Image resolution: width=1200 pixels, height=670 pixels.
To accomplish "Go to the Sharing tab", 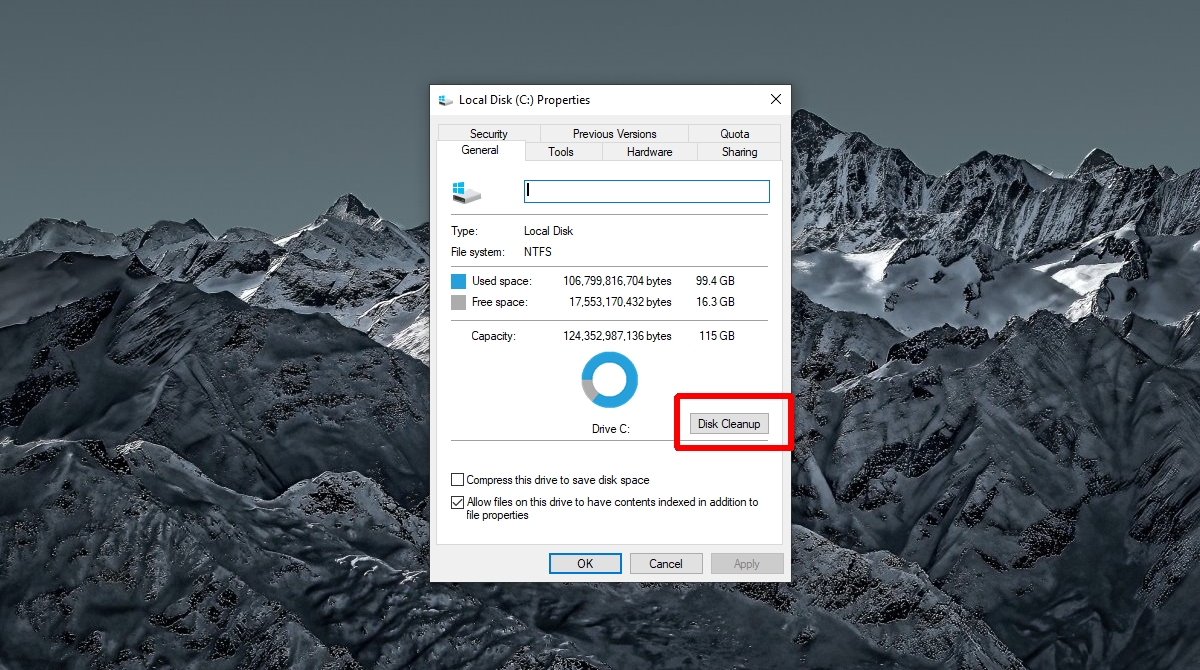I will pos(739,152).
